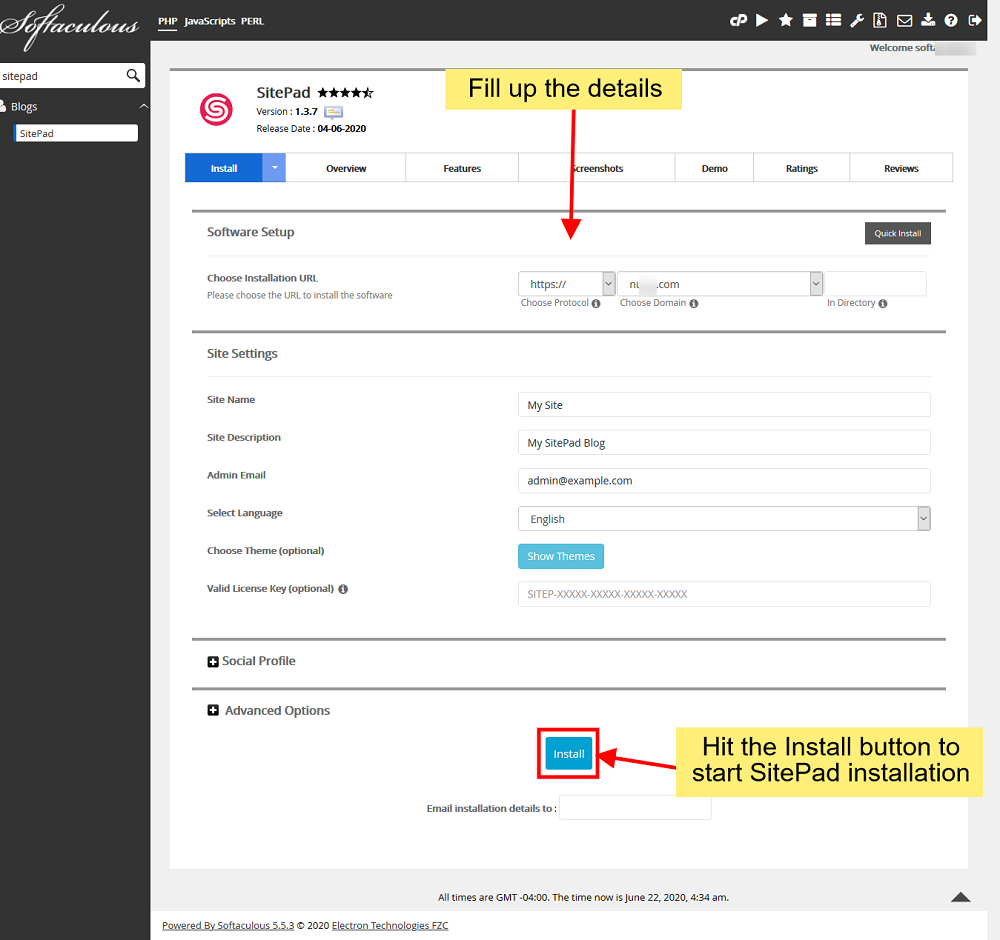Open the list-style task list icon
Viewport: 1000px width, 940px height.
(x=833, y=20)
